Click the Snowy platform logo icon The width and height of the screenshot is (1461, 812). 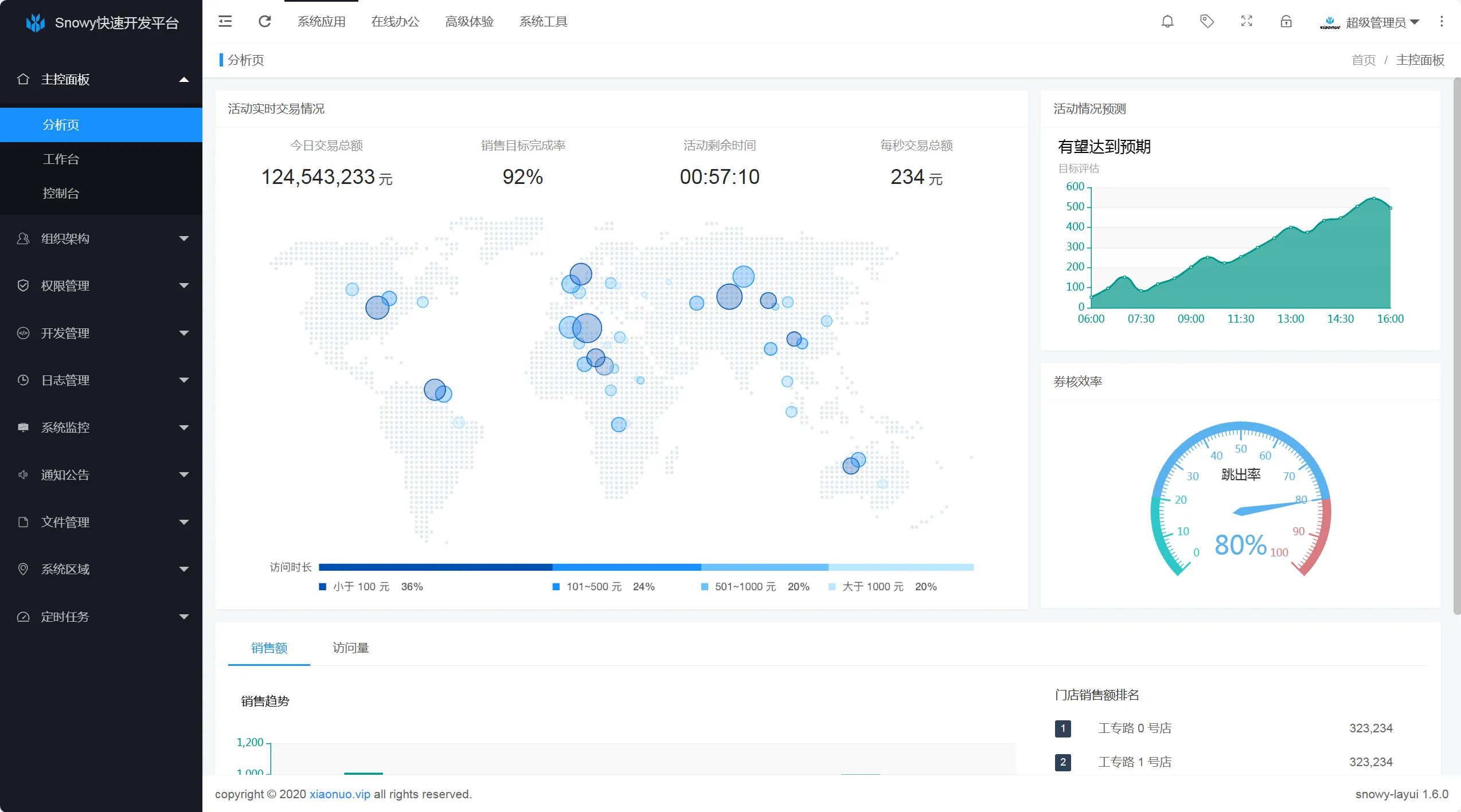point(36,23)
